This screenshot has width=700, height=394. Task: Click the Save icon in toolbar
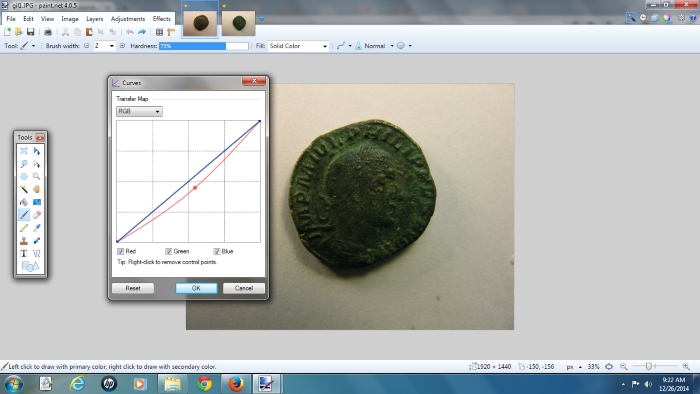pyautogui.click(x=30, y=32)
